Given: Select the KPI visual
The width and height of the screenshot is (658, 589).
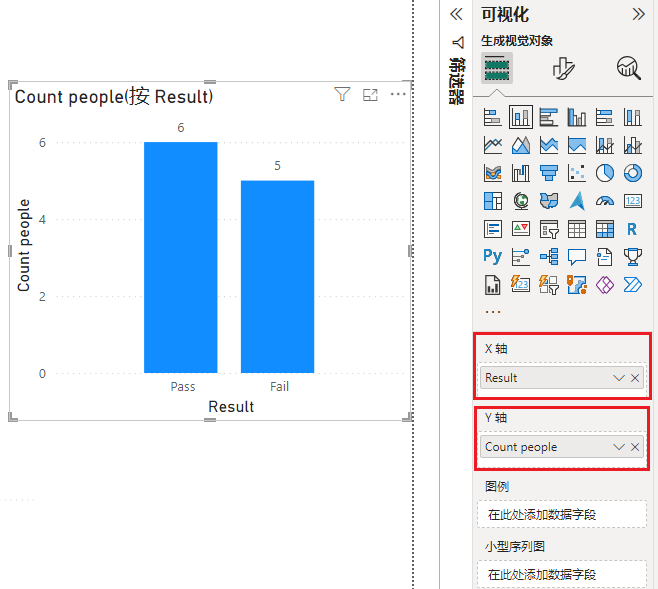Looking at the screenshot, I should (x=521, y=229).
